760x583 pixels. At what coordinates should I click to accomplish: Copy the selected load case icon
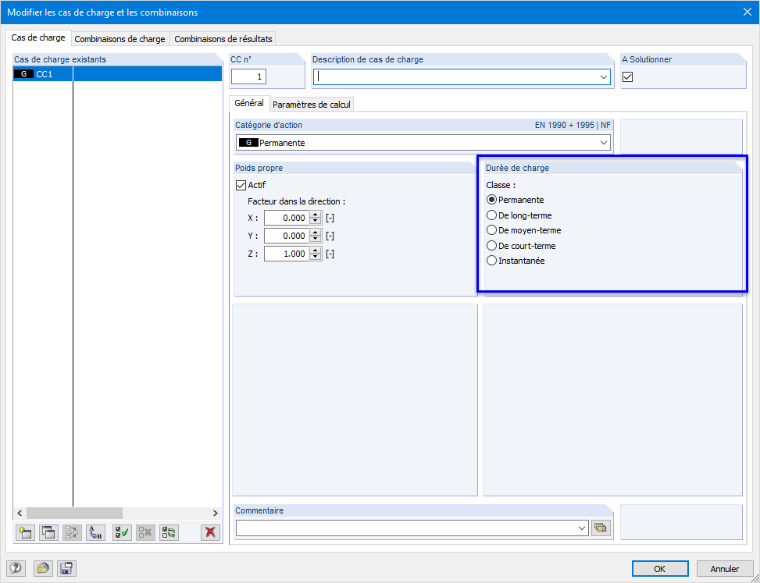[x=48, y=532]
